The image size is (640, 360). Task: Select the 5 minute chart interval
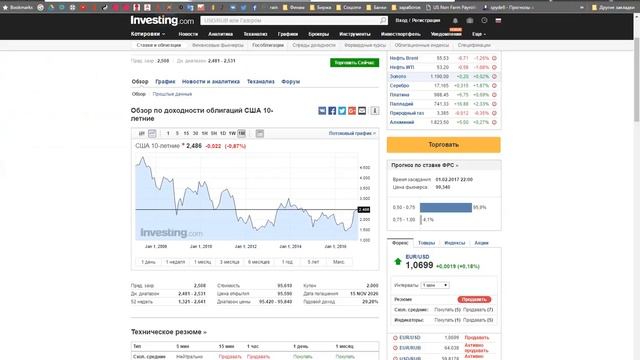click(x=177, y=133)
